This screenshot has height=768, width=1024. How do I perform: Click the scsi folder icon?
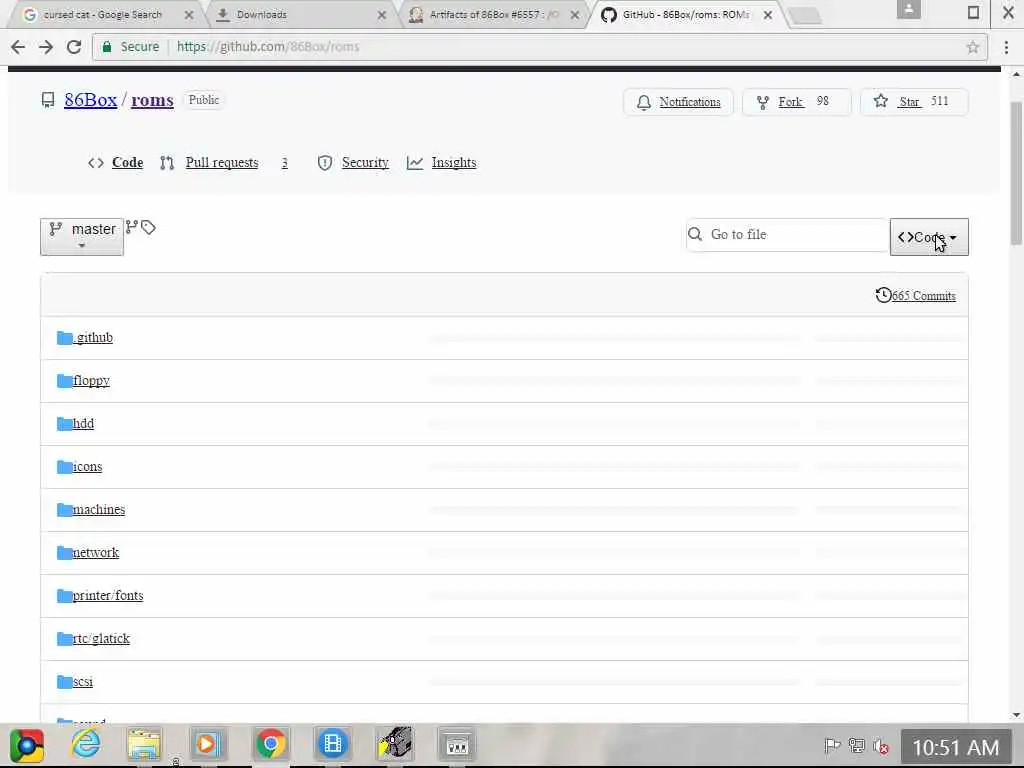point(65,682)
